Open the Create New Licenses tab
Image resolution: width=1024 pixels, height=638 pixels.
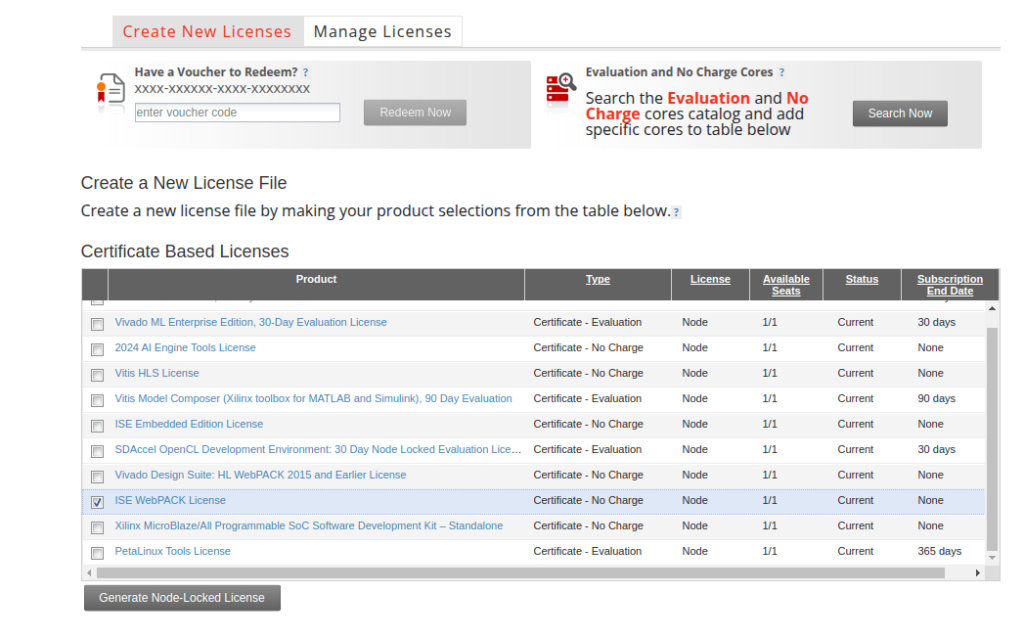(x=207, y=31)
